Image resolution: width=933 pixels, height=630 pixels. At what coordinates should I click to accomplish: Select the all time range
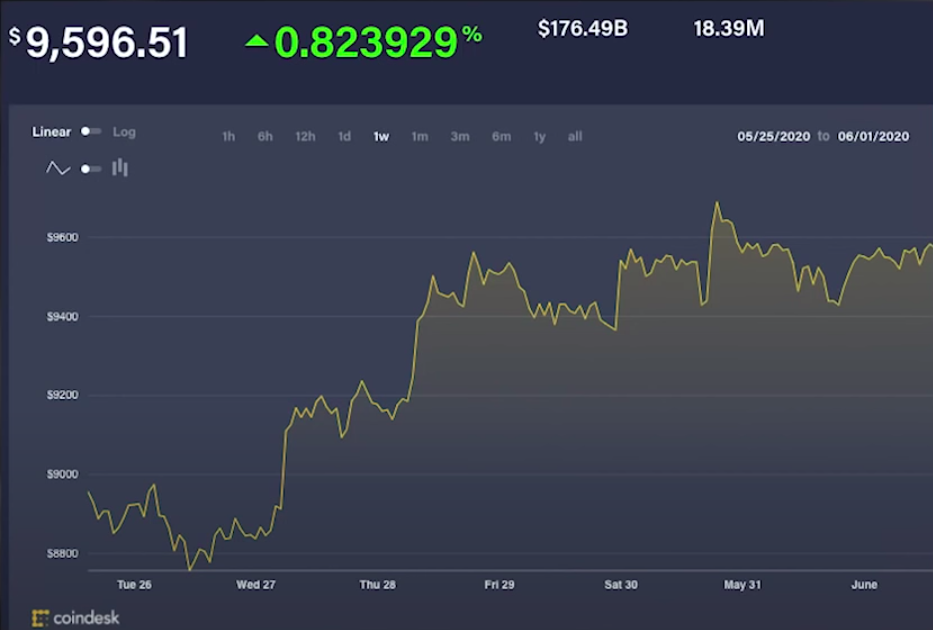coord(575,137)
